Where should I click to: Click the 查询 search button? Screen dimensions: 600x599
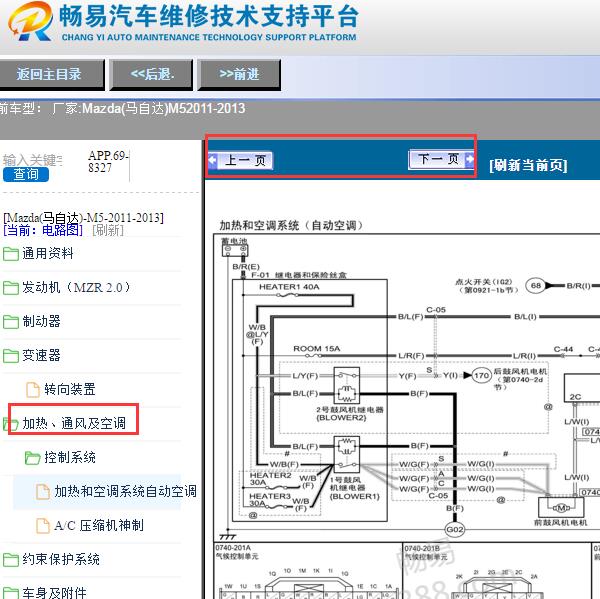[x=26, y=174]
